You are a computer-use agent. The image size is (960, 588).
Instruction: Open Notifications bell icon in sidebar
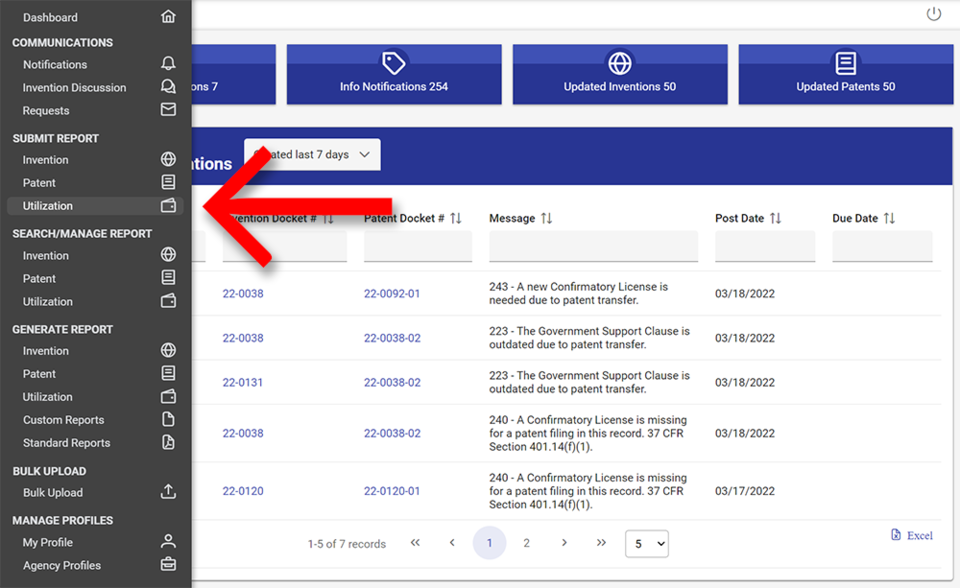168,64
